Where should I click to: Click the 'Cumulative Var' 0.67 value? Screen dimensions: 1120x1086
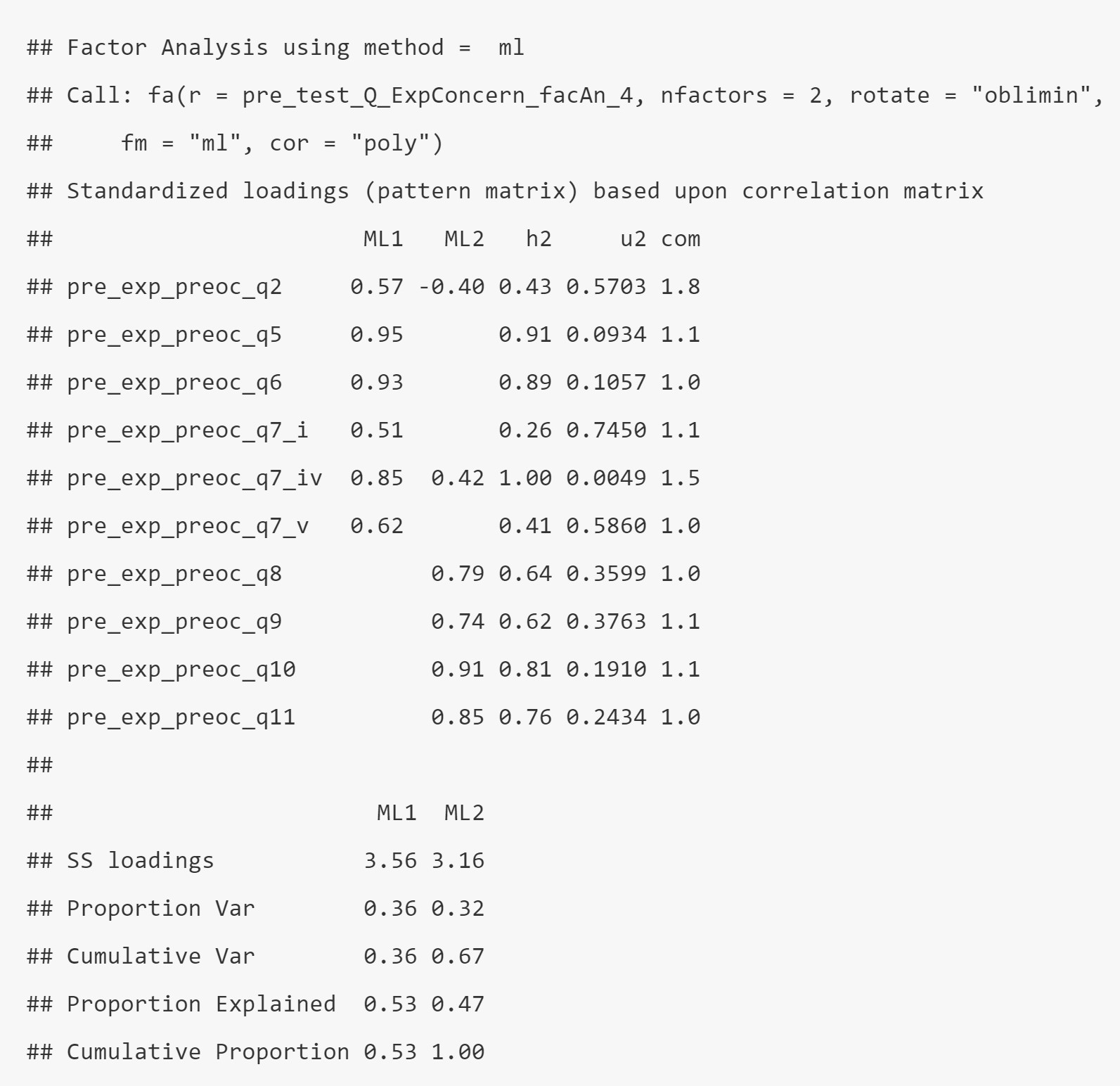click(458, 957)
